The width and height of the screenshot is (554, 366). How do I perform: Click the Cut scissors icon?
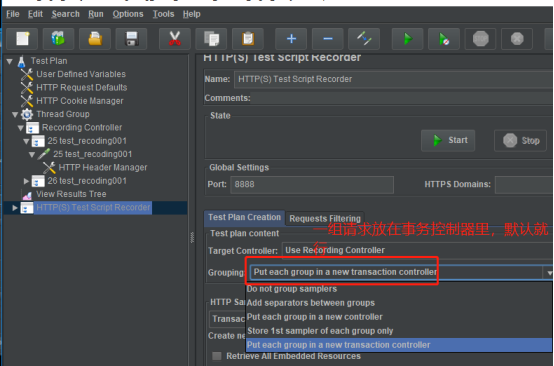coord(175,39)
